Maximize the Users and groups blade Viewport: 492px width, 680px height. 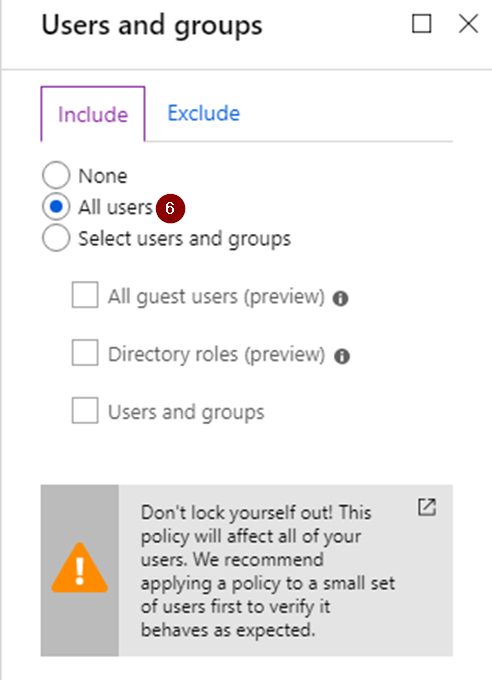pos(422,24)
